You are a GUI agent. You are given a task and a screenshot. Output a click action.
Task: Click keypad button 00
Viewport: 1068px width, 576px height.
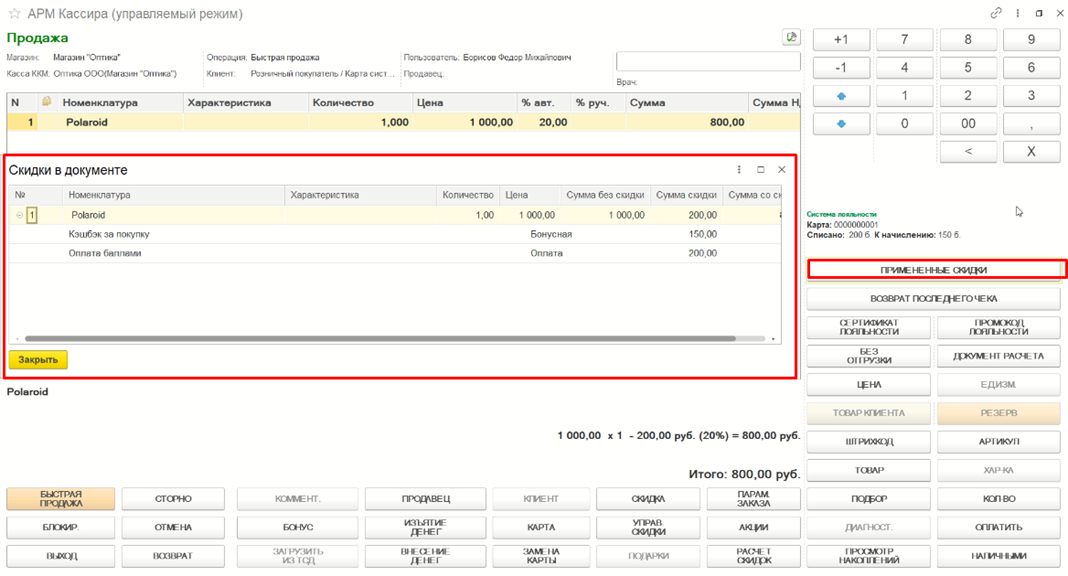coord(968,124)
